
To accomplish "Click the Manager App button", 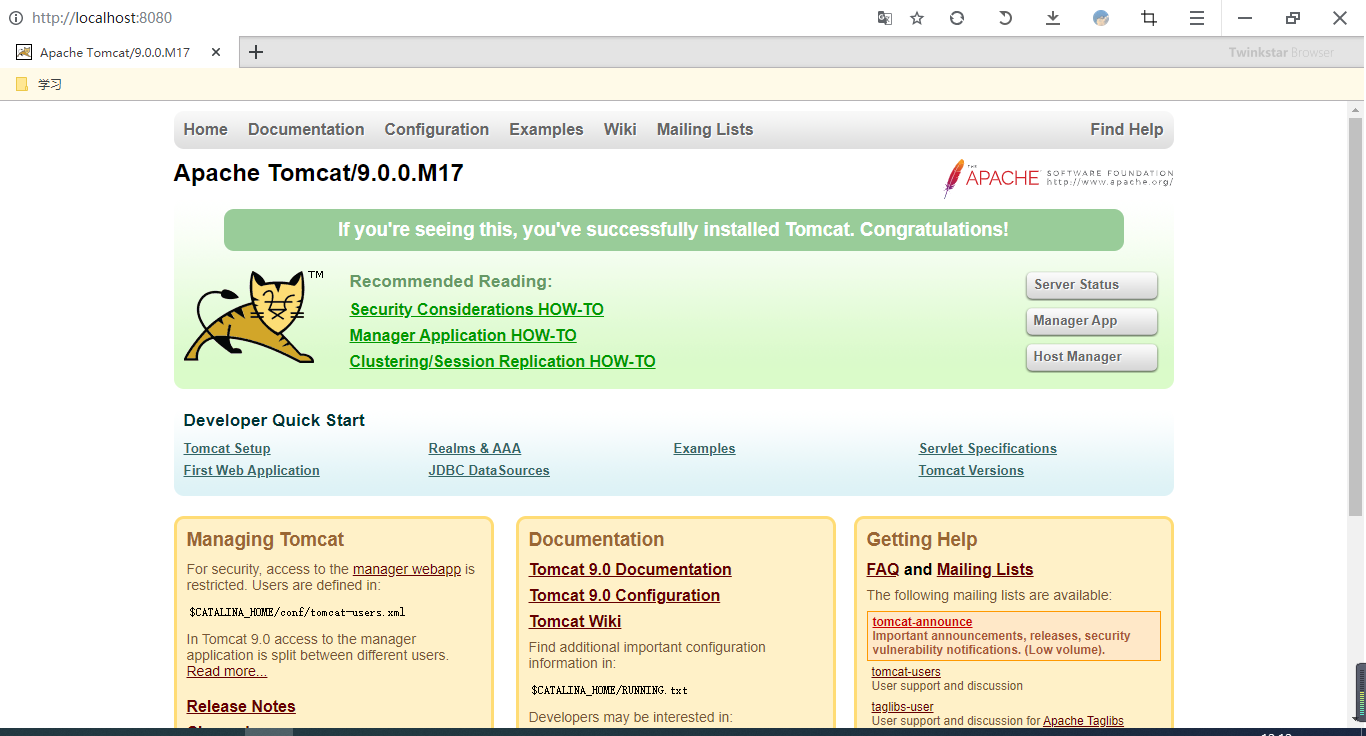I will (1092, 321).
